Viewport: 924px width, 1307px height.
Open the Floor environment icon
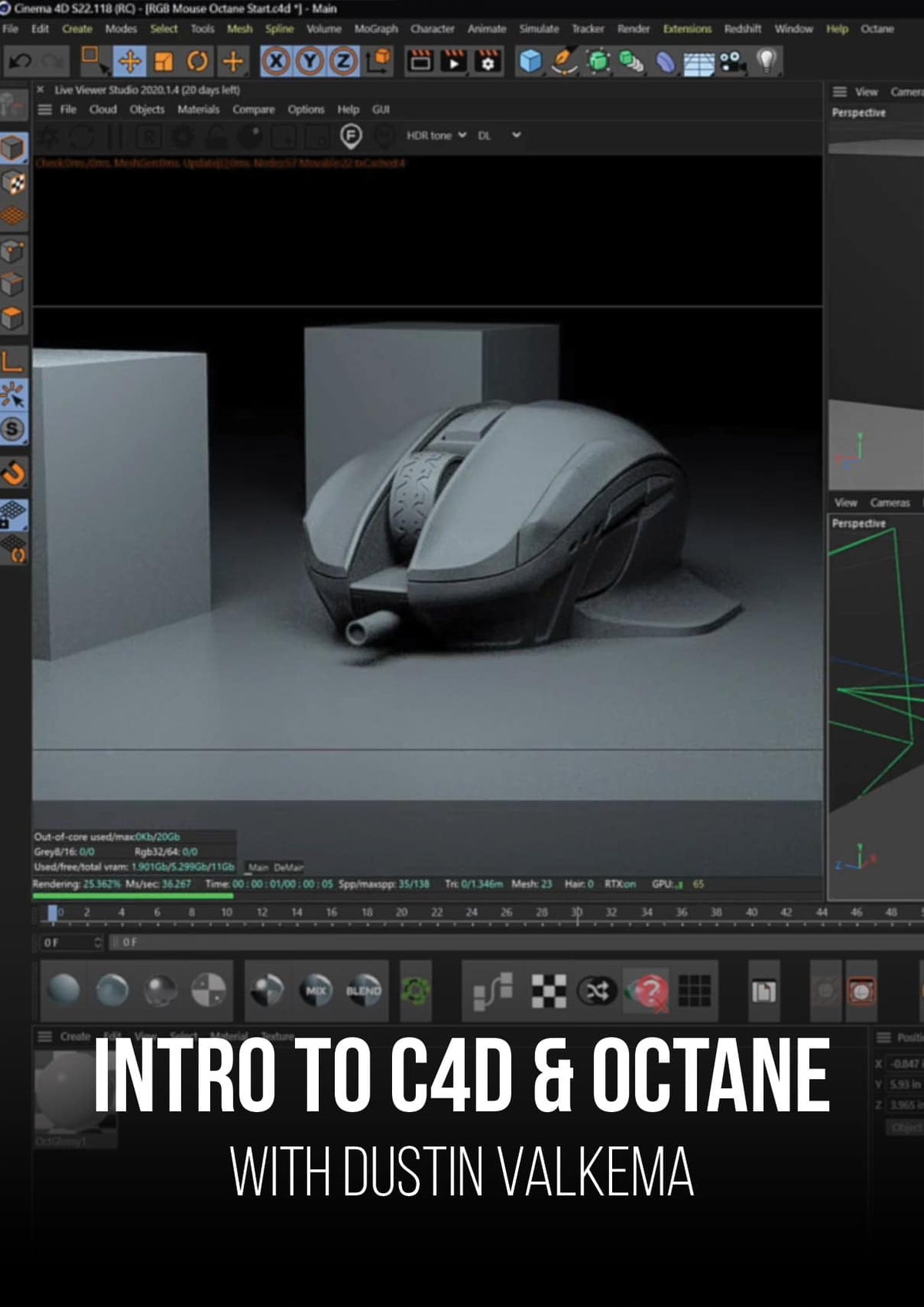coord(699,63)
